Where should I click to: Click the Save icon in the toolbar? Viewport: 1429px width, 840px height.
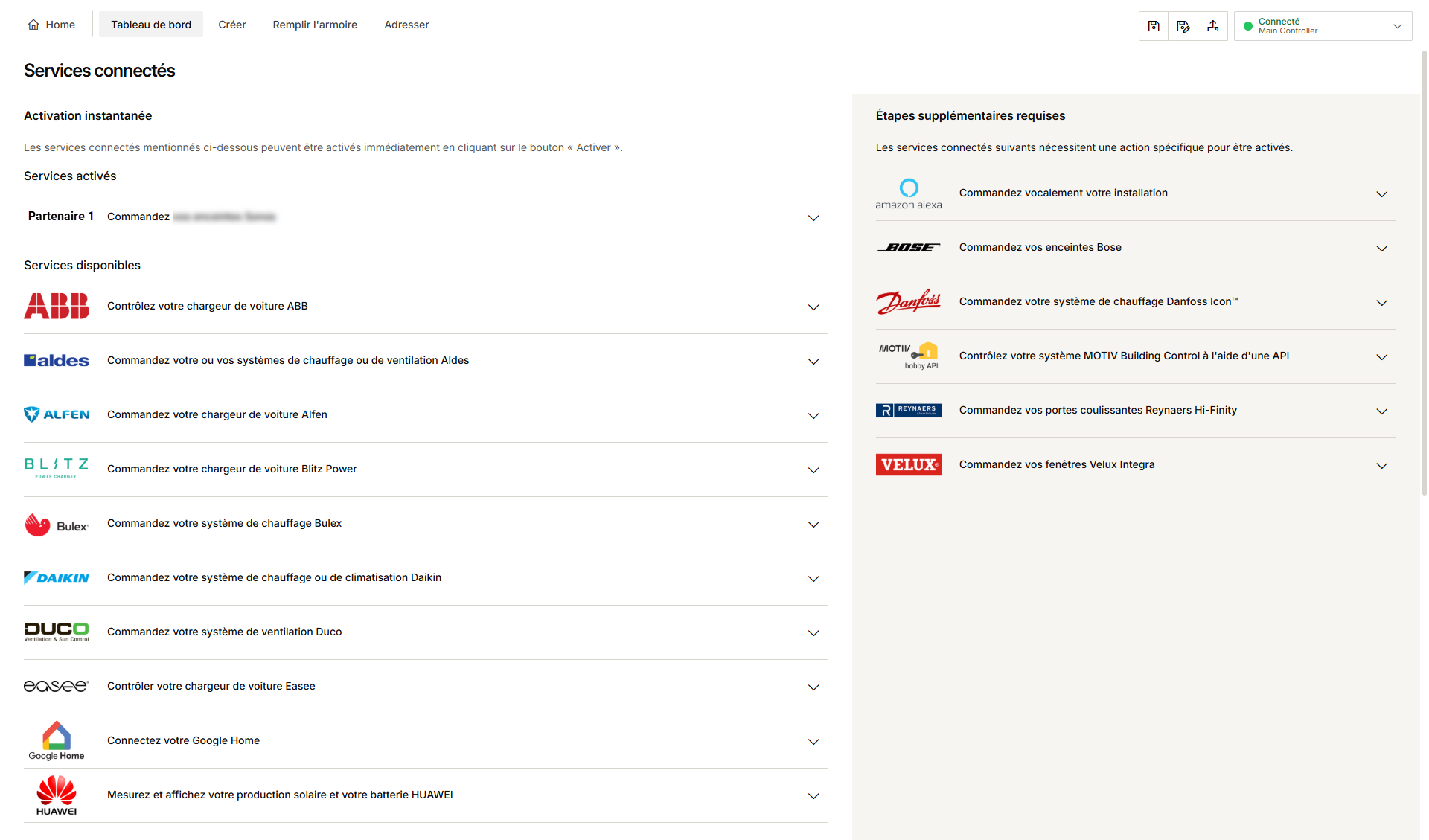coord(1154,26)
